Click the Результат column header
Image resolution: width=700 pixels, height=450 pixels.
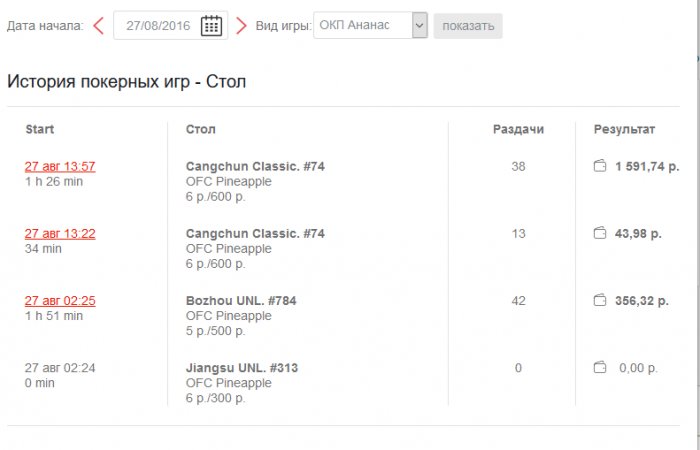[624, 130]
